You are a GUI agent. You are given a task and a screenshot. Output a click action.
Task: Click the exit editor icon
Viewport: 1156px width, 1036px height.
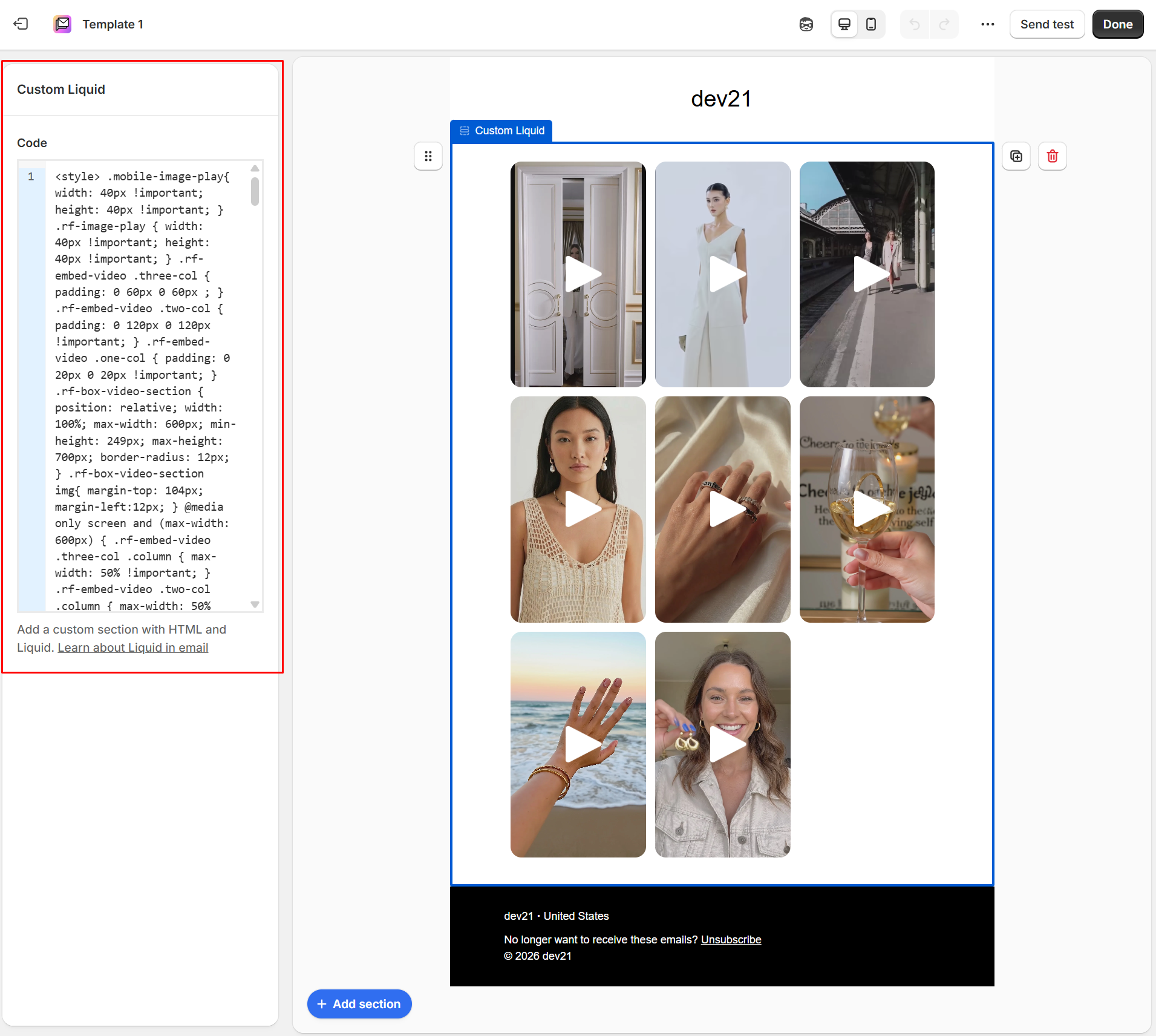[21, 24]
